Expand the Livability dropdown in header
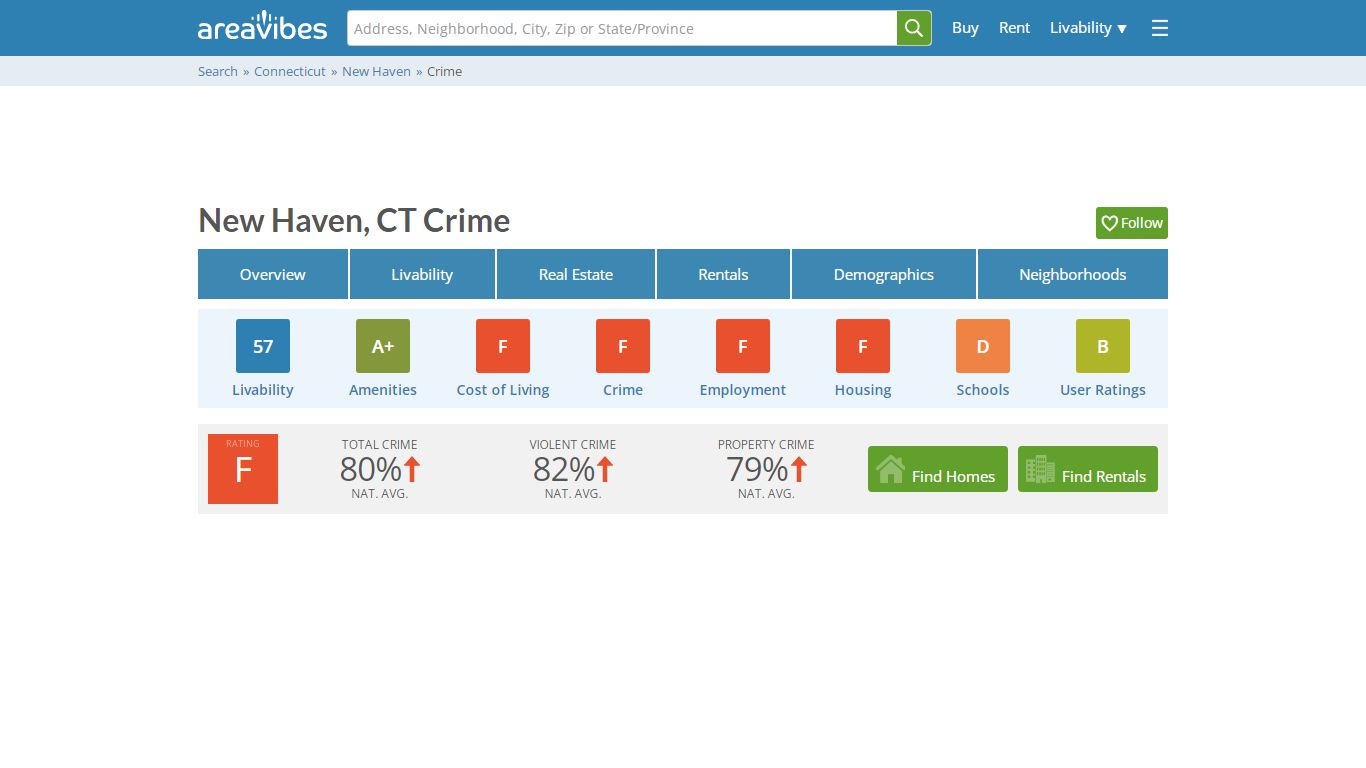This screenshot has width=1366, height=768. (1088, 28)
